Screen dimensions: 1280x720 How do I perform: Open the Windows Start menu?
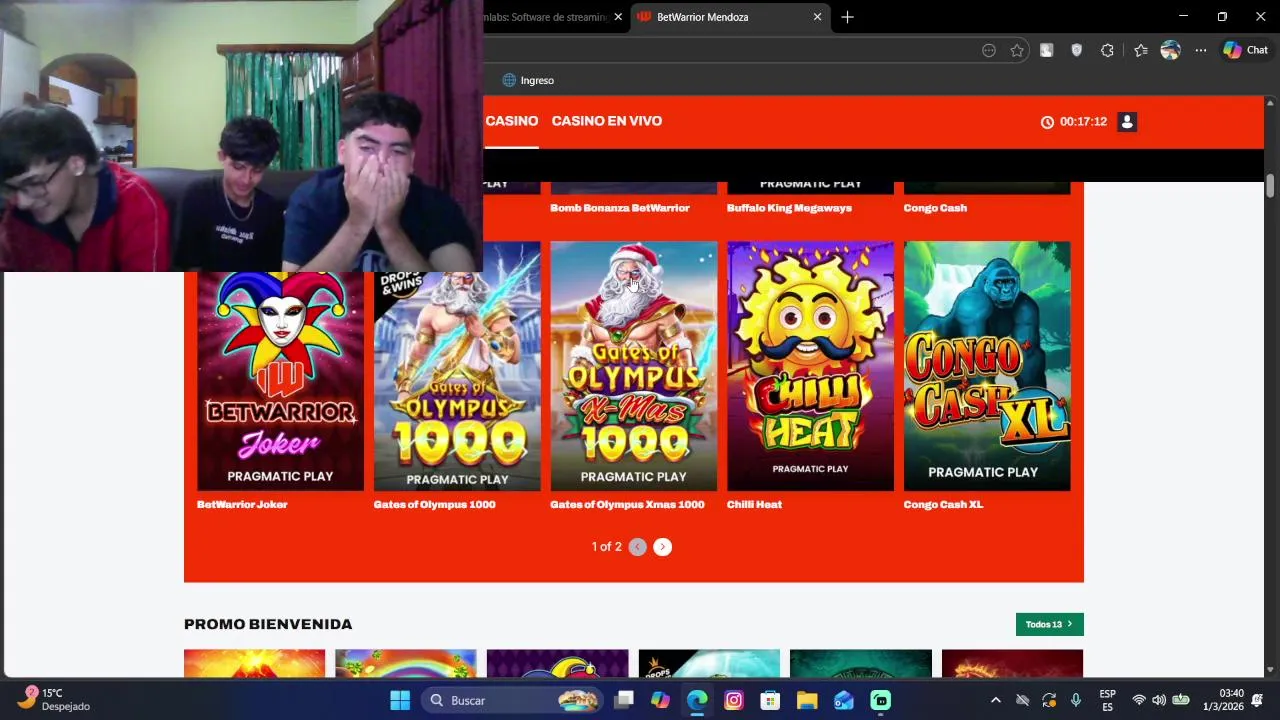[399, 701]
